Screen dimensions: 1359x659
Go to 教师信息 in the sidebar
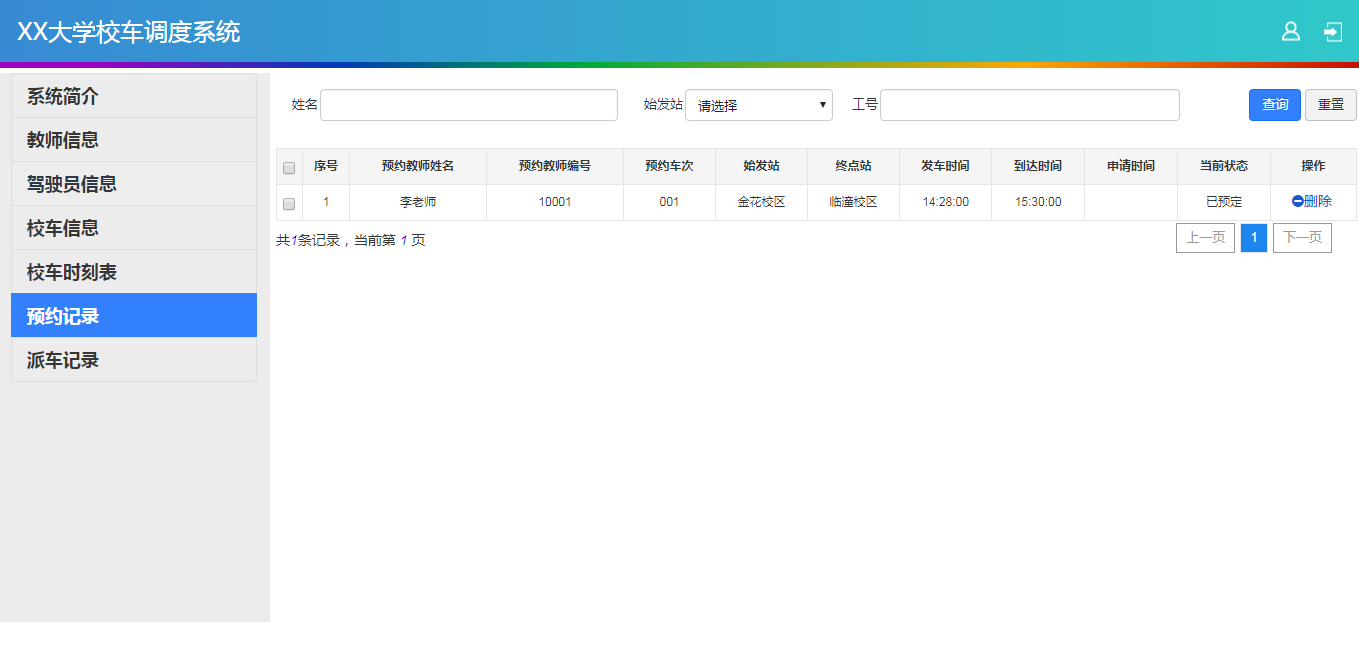134,140
